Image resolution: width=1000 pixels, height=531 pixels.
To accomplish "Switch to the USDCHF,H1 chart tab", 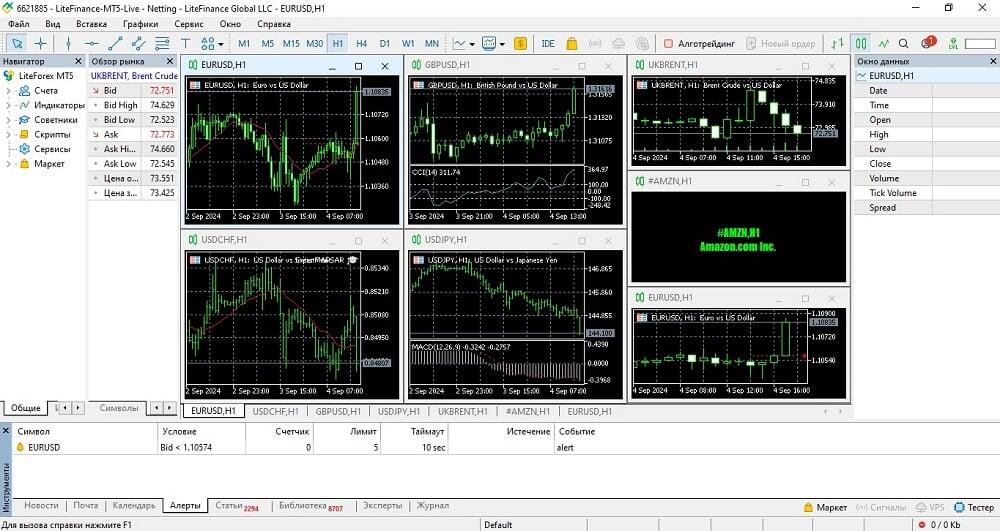I will (275, 411).
